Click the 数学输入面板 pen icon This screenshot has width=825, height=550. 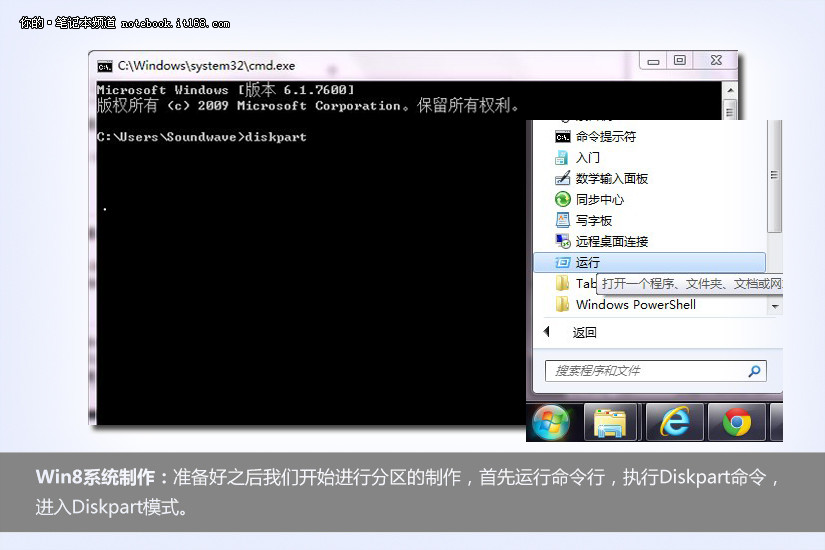pos(562,178)
